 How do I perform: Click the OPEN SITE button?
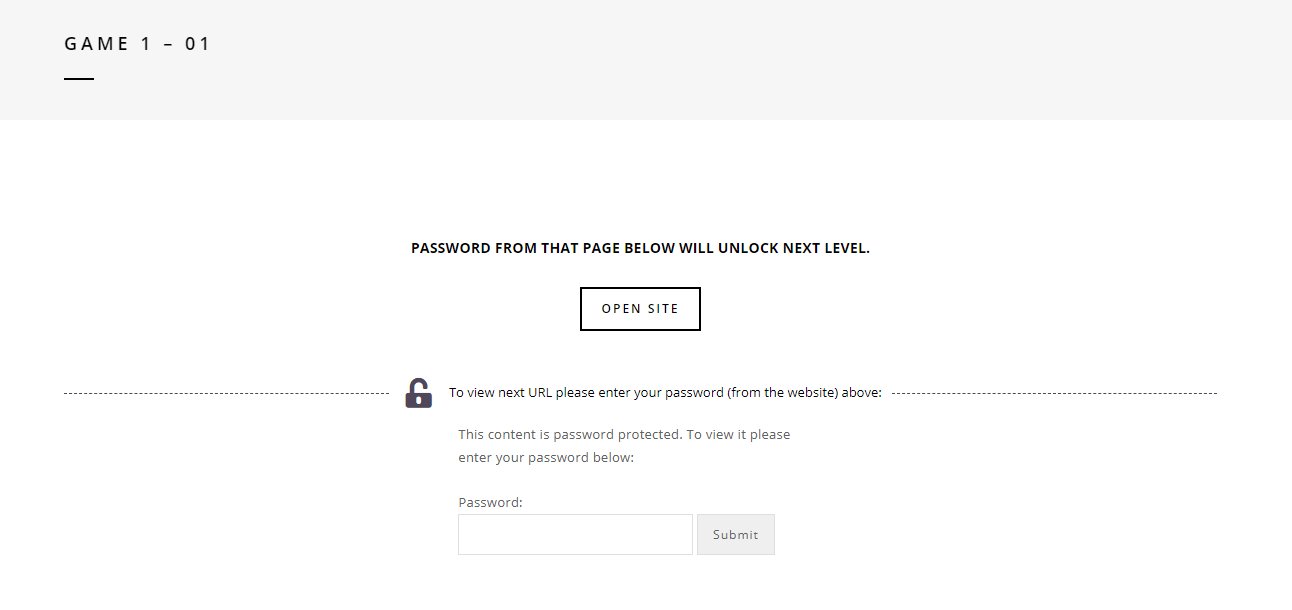pos(640,309)
